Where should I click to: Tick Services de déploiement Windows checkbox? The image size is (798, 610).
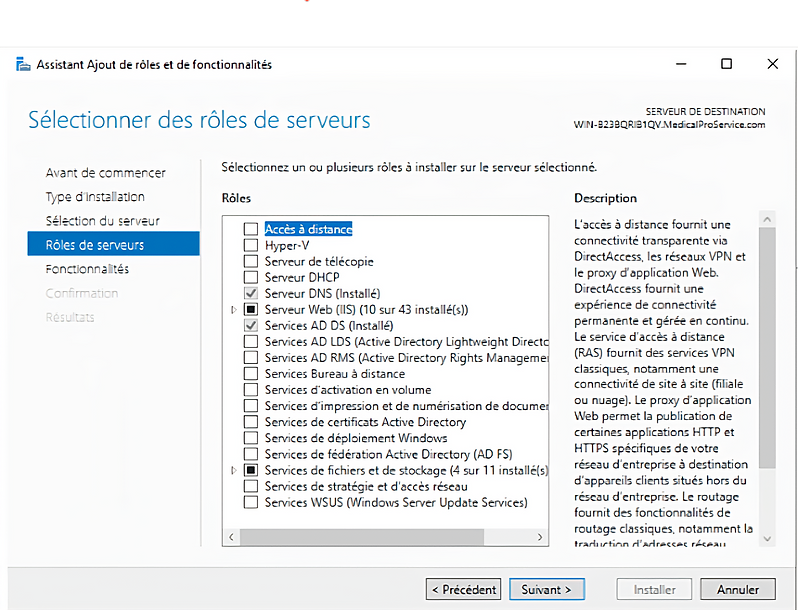[250, 438]
